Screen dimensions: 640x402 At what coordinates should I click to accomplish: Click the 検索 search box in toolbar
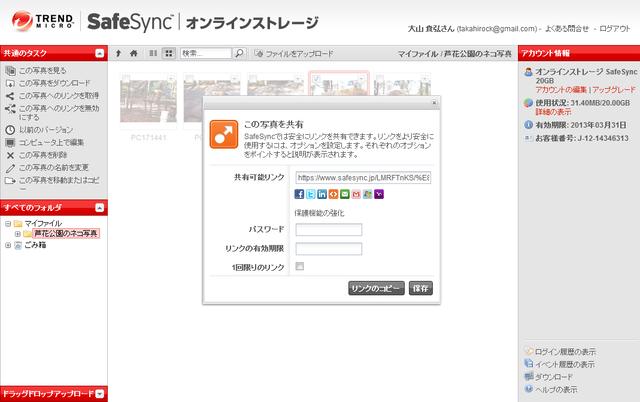coord(206,53)
